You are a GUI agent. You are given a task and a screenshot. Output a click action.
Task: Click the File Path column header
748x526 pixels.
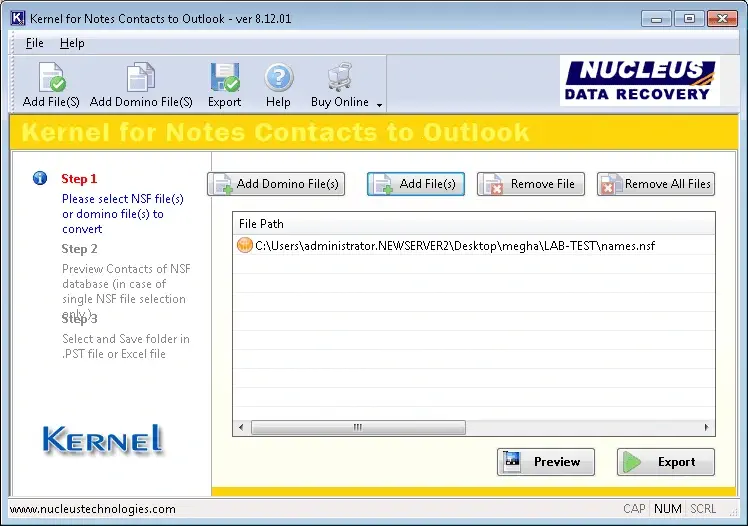point(474,224)
